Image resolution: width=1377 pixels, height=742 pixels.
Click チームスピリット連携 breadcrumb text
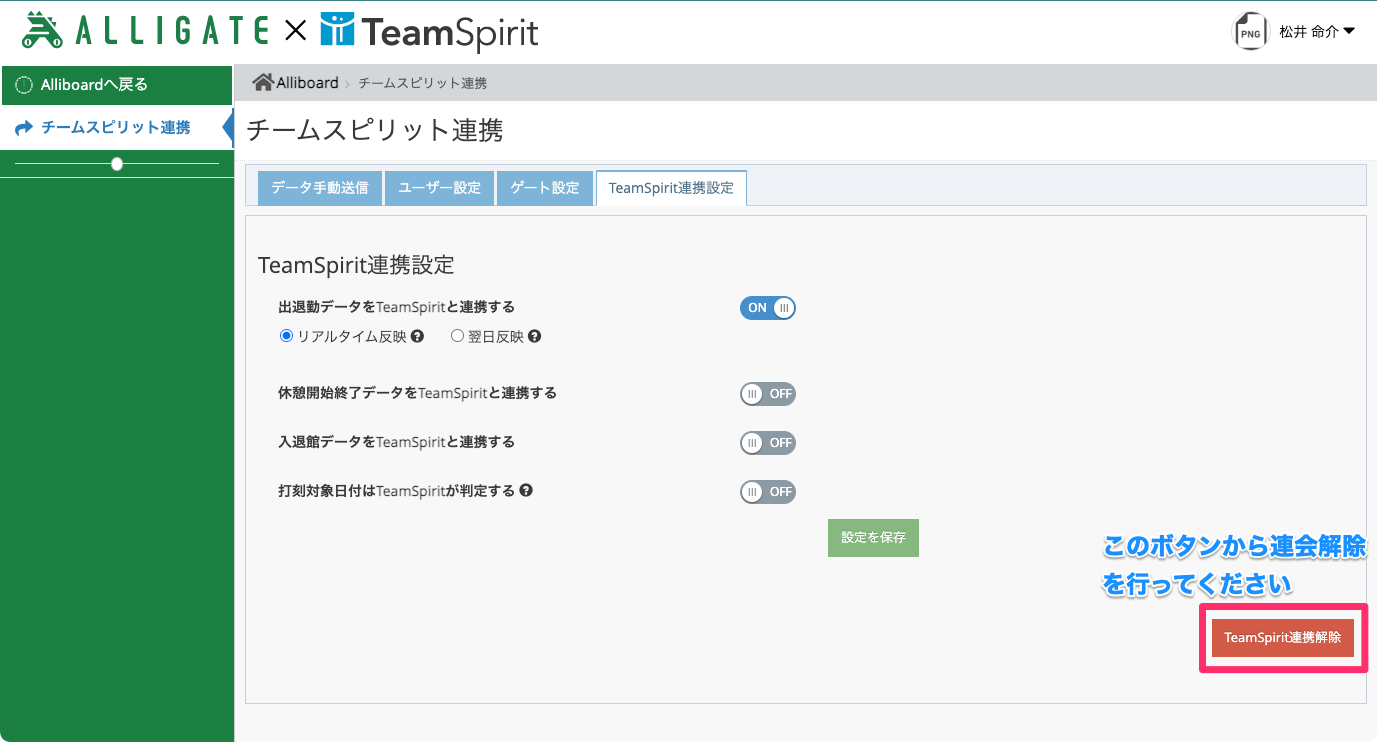(x=422, y=83)
